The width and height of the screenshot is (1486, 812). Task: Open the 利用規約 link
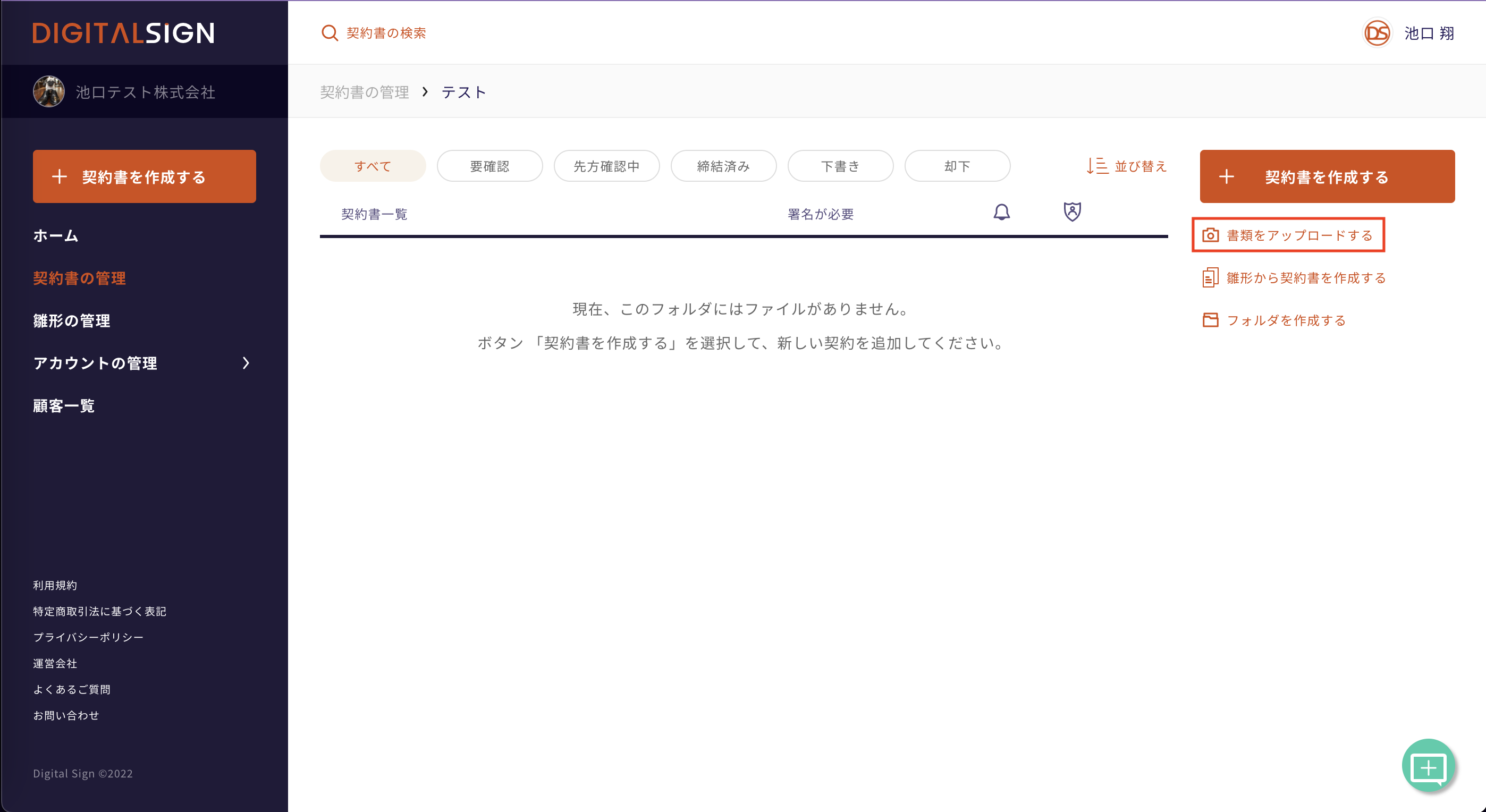click(55, 585)
